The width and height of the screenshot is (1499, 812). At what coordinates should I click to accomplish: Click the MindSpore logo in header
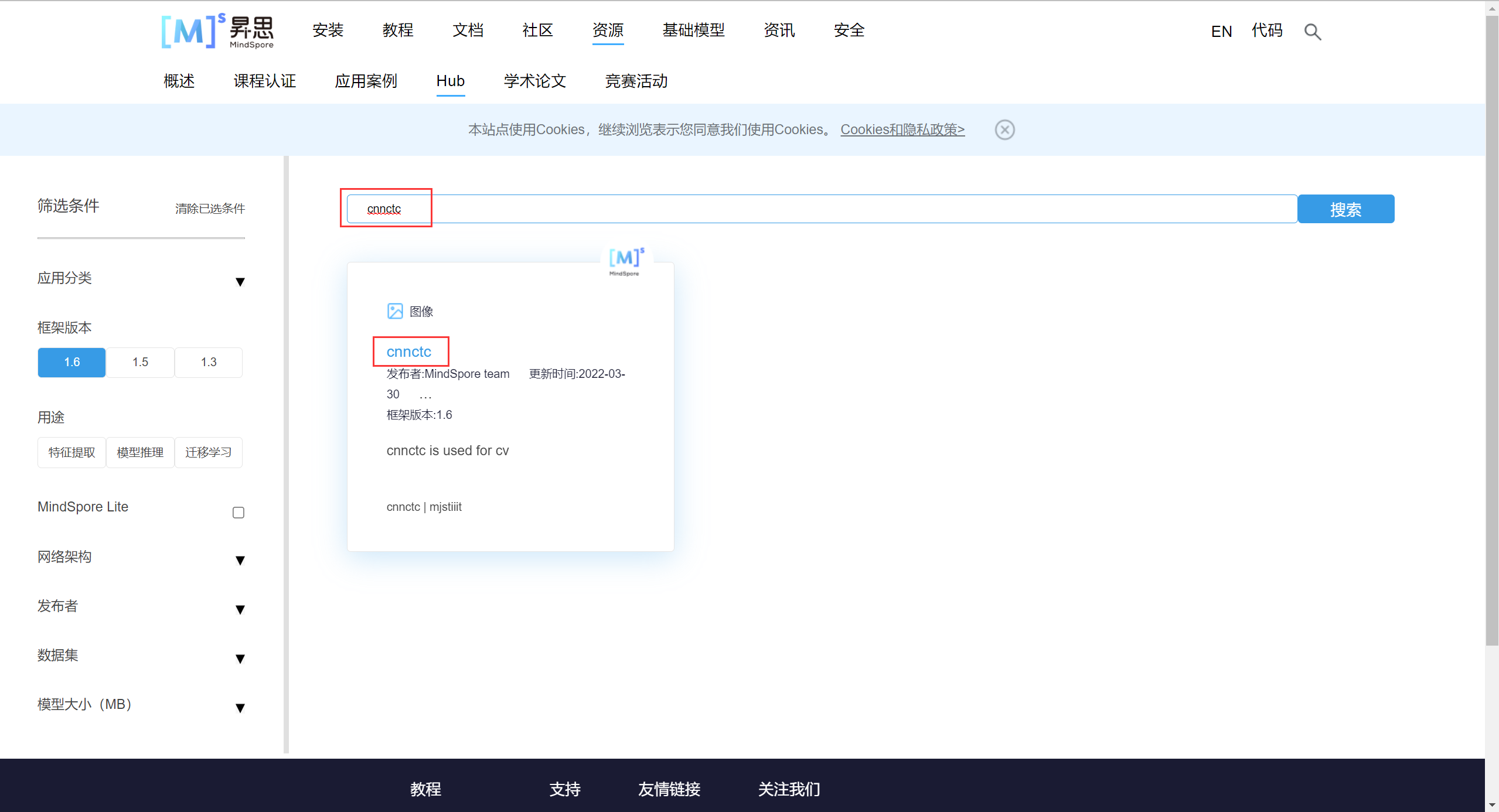(x=217, y=30)
